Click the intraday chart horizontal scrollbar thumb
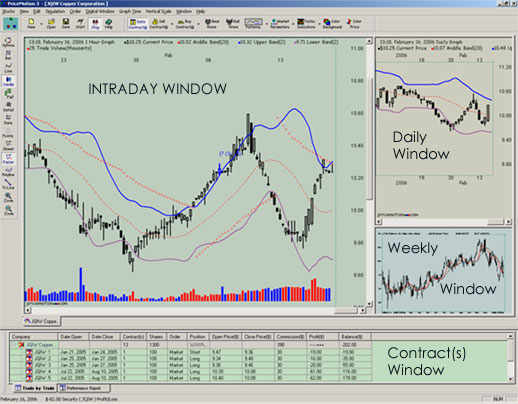Image resolution: width=518 pixels, height=404 pixels. point(346,310)
